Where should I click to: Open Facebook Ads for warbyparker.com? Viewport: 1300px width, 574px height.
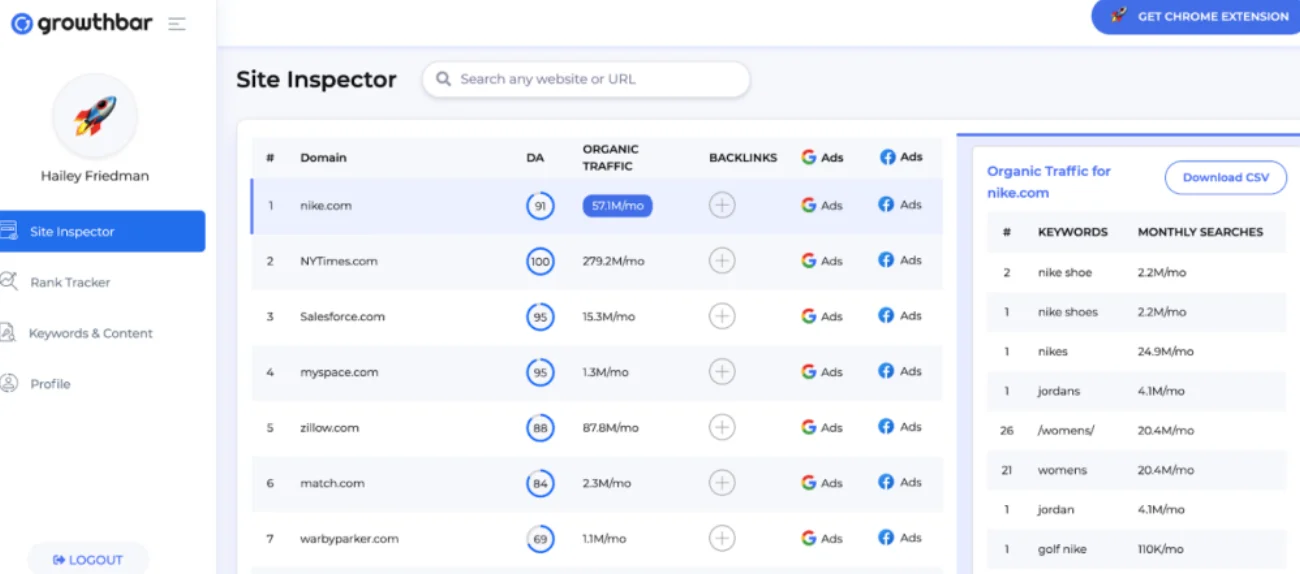[x=900, y=537]
